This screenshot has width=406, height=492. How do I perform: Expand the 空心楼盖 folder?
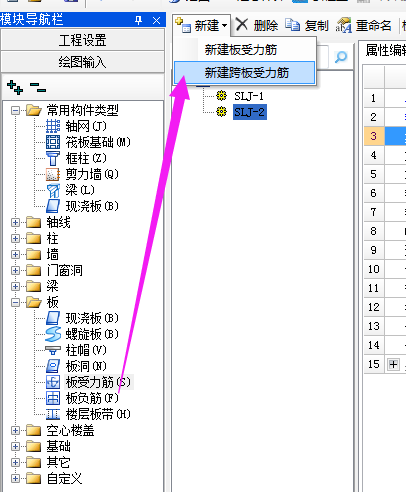pos(15,430)
